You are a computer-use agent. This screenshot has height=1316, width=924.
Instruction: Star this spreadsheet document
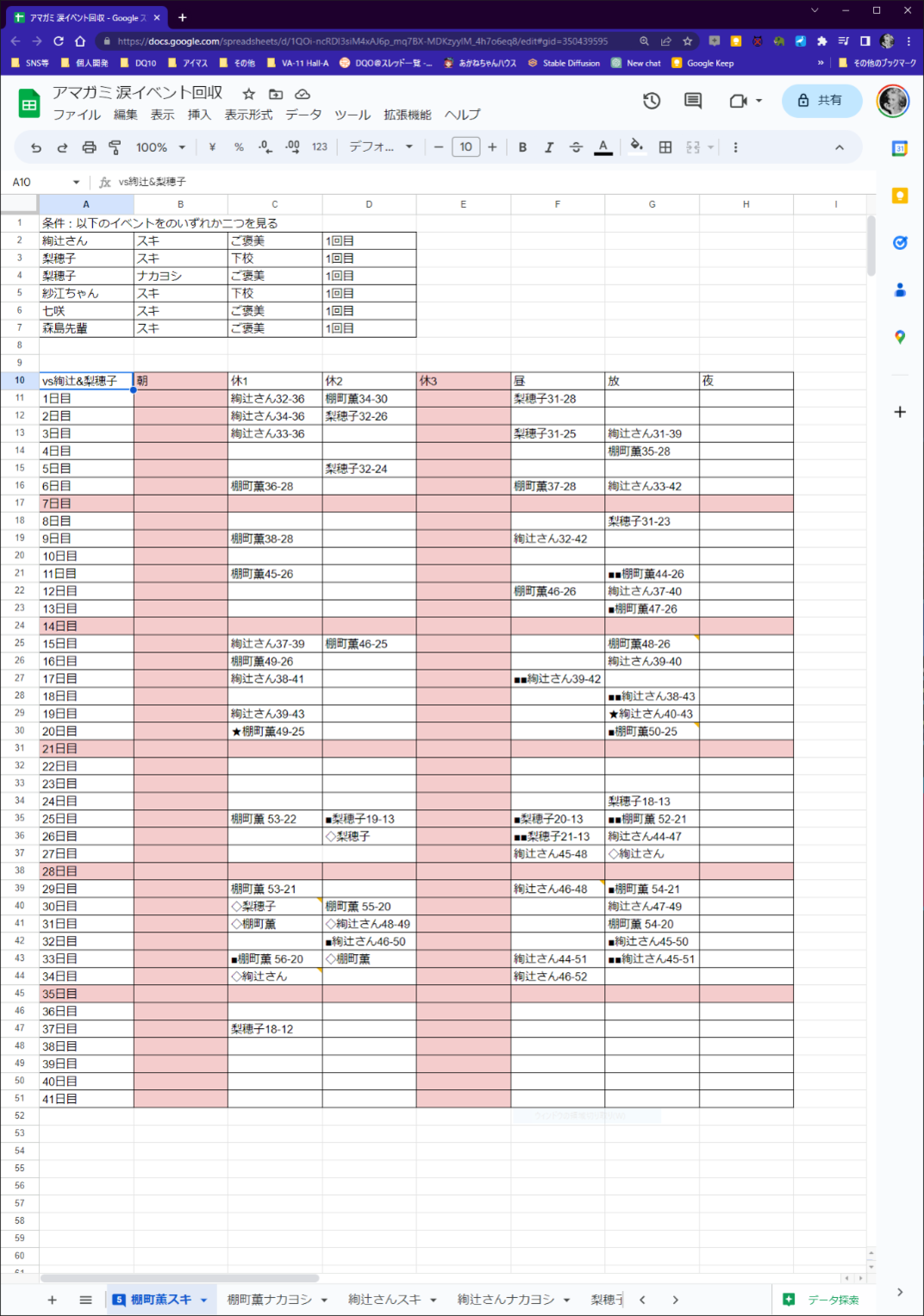click(248, 94)
